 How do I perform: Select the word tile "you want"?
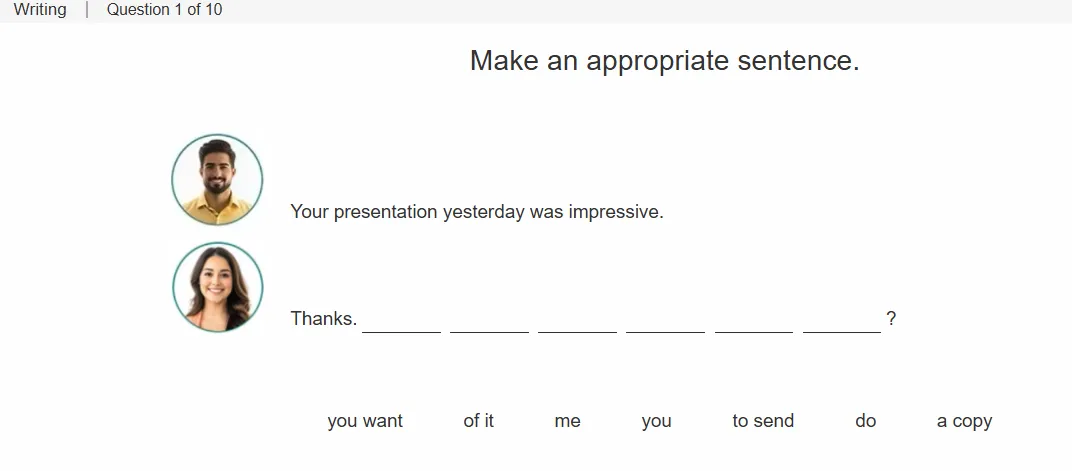point(365,421)
